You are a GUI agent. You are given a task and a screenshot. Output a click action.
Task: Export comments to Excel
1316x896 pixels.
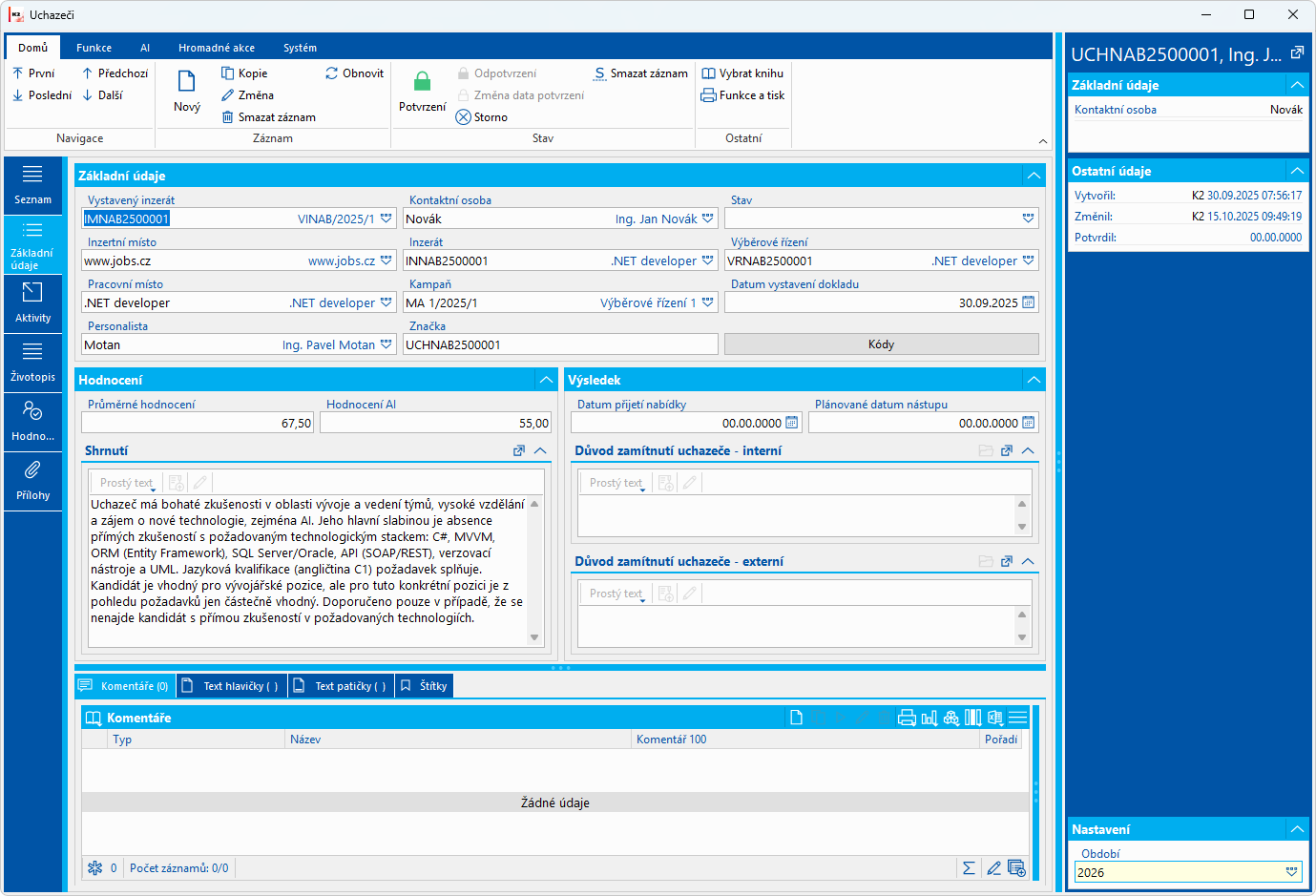coord(995,718)
